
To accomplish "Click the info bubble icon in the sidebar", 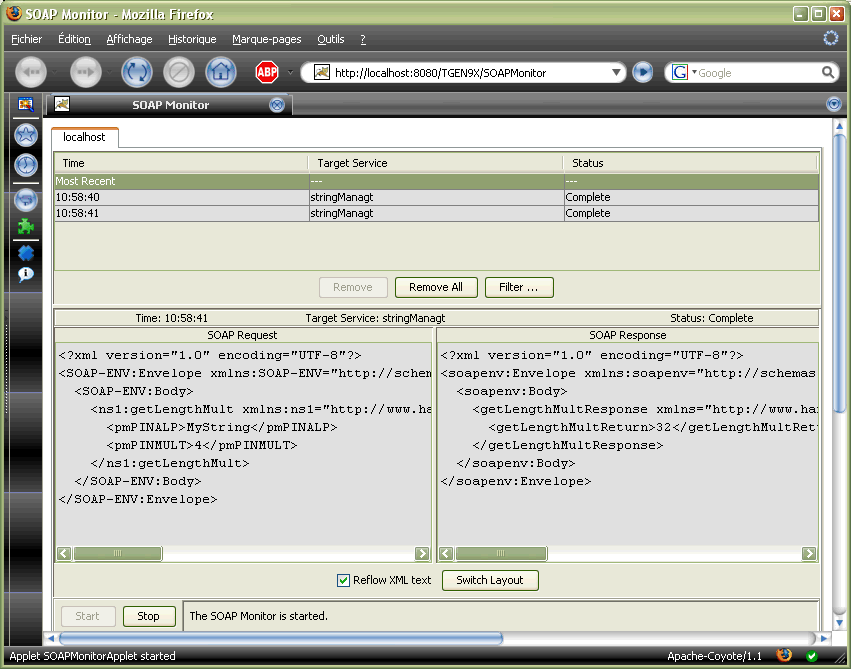I will (x=26, y=274).
